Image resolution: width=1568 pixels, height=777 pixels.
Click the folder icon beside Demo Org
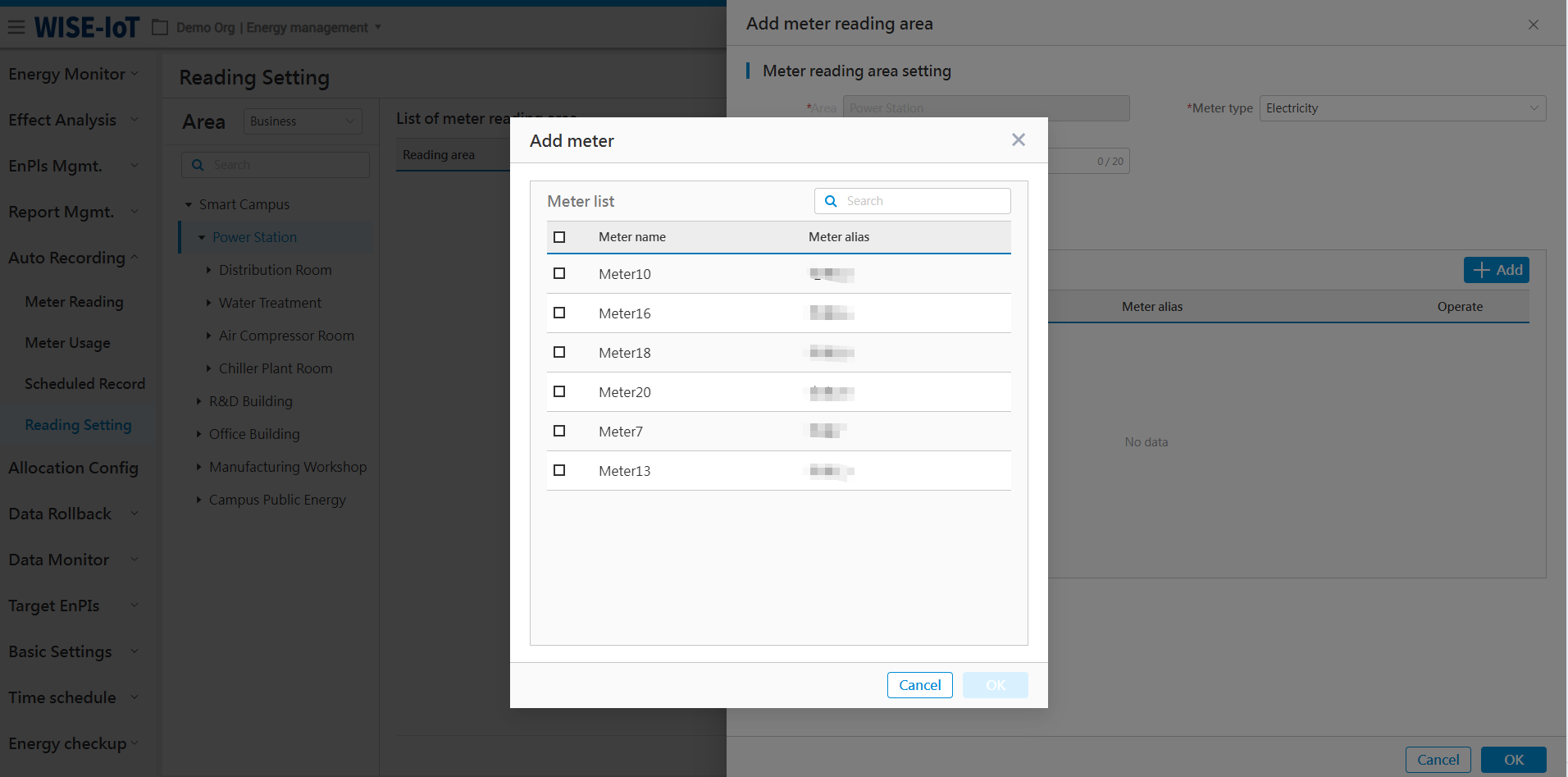160,28
